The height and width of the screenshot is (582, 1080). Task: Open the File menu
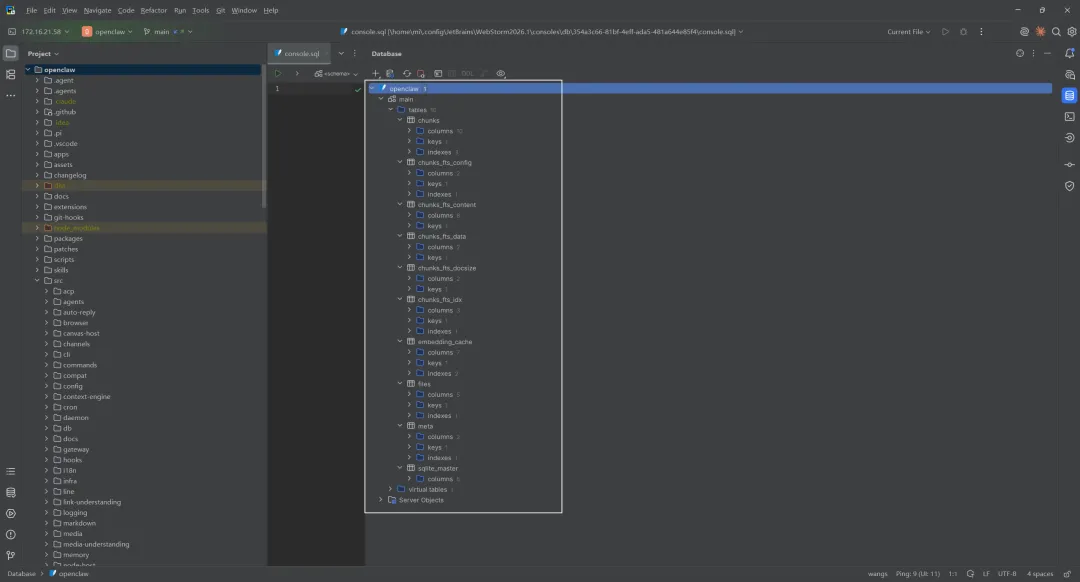tap(32, 10)
